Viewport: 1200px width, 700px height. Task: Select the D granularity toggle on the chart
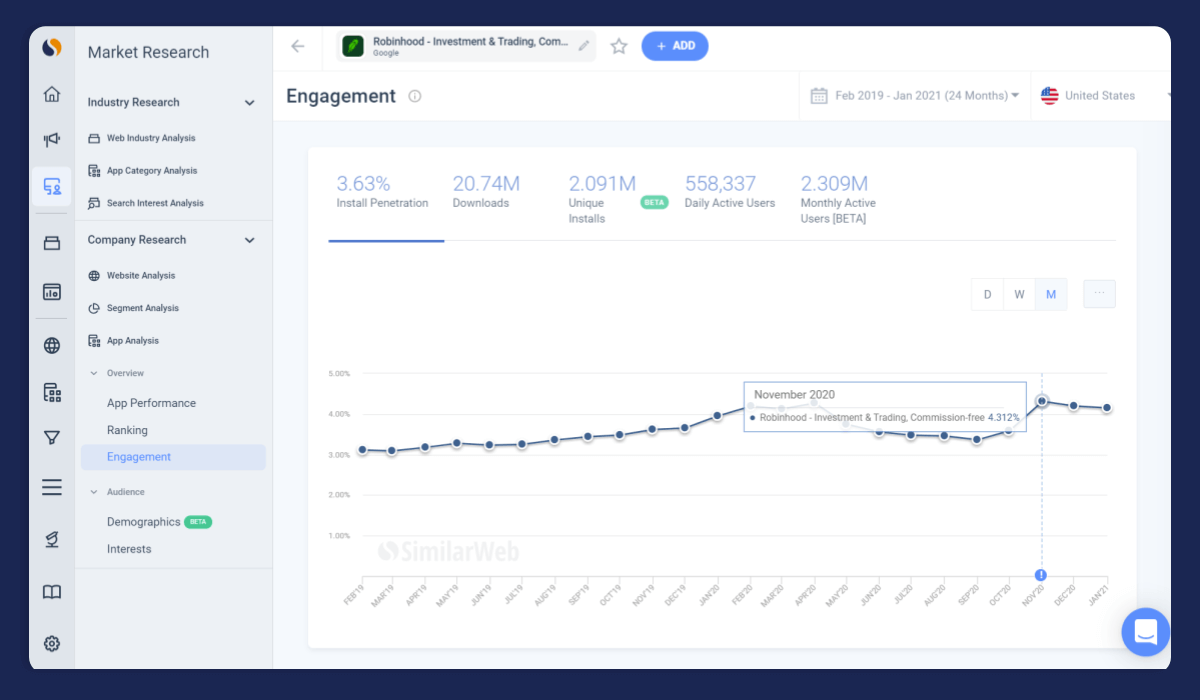[x=987, y=294]
